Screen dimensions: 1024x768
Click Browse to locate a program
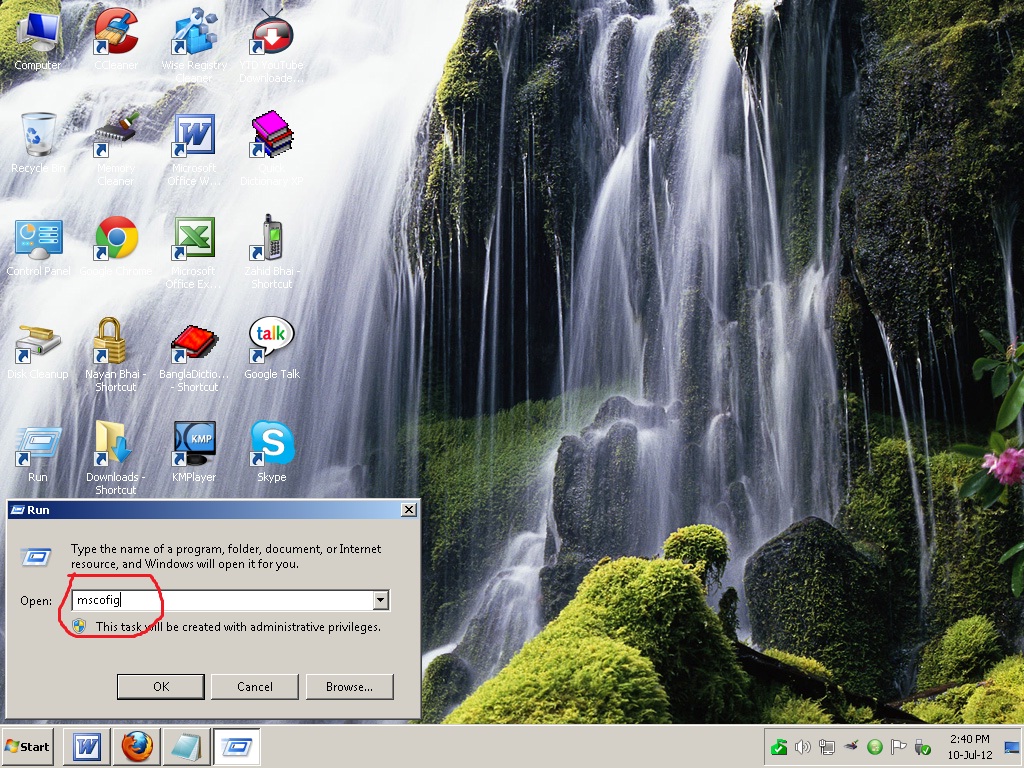coord(349,687)
